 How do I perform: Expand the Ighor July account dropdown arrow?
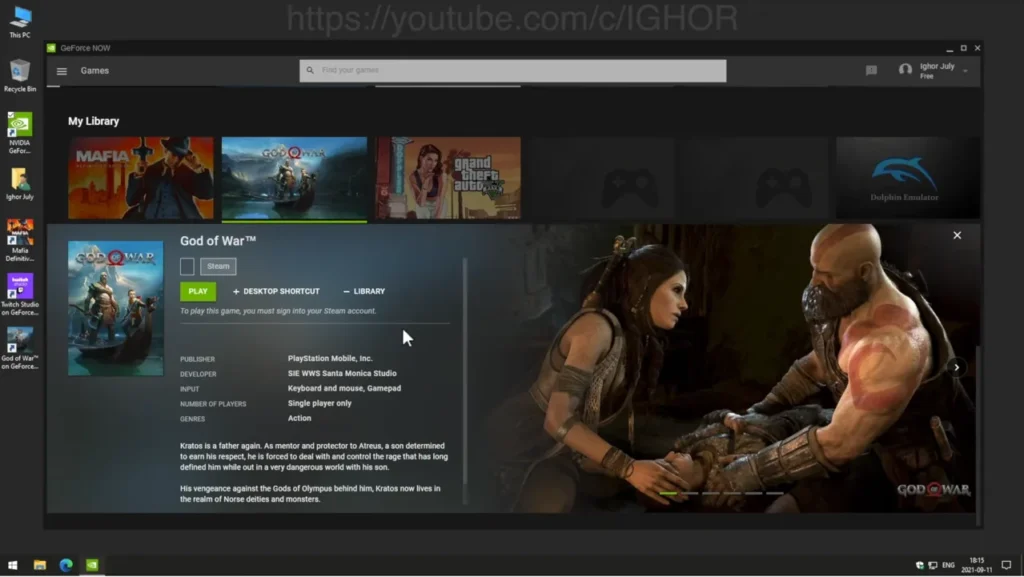tap(965, 71)
